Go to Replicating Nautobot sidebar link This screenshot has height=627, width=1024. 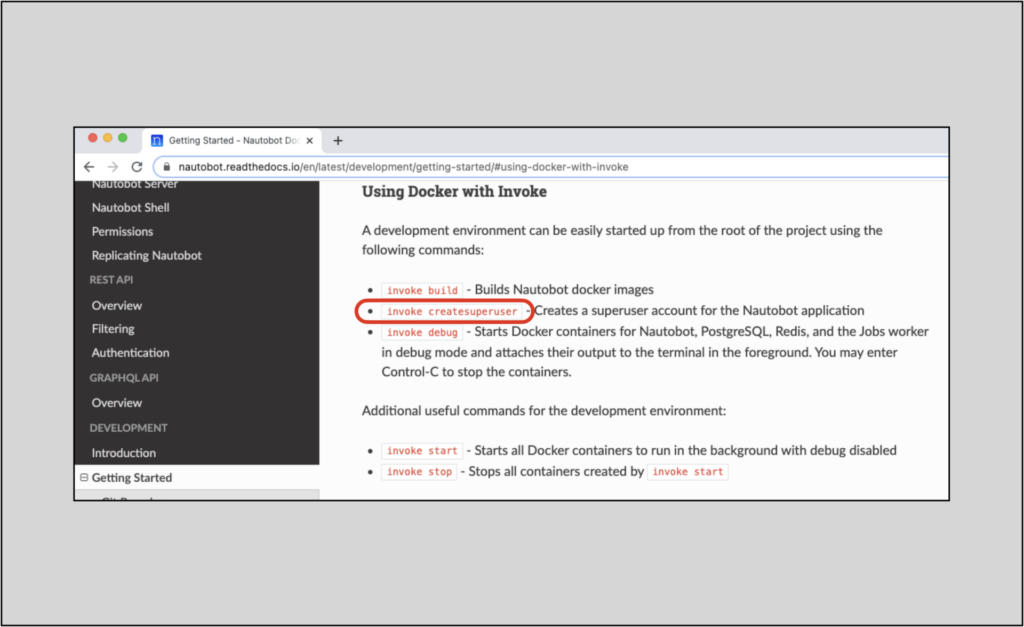click(x=146, y=256)
